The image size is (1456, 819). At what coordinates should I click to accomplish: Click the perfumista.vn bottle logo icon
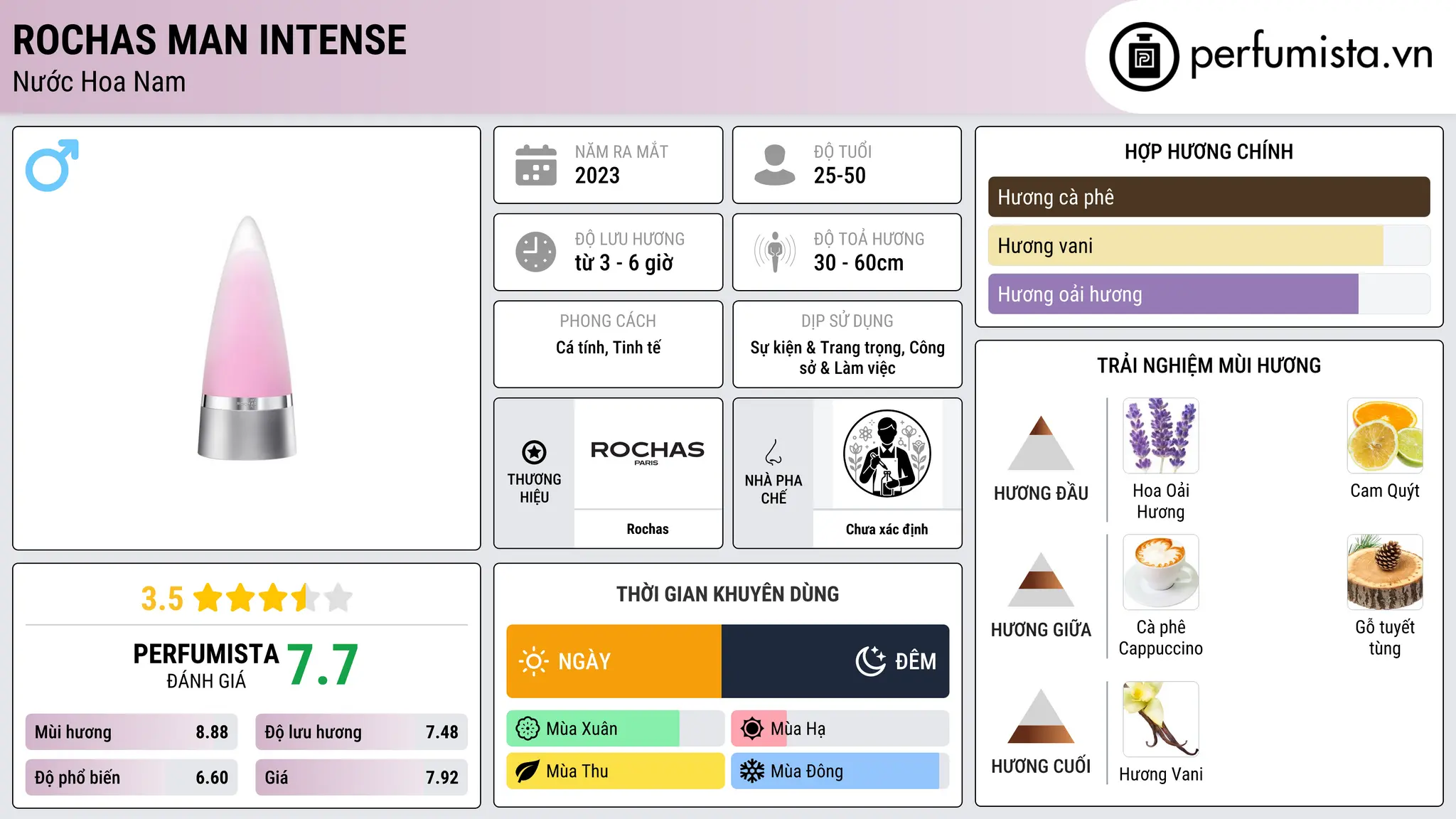coord(1144,57)
